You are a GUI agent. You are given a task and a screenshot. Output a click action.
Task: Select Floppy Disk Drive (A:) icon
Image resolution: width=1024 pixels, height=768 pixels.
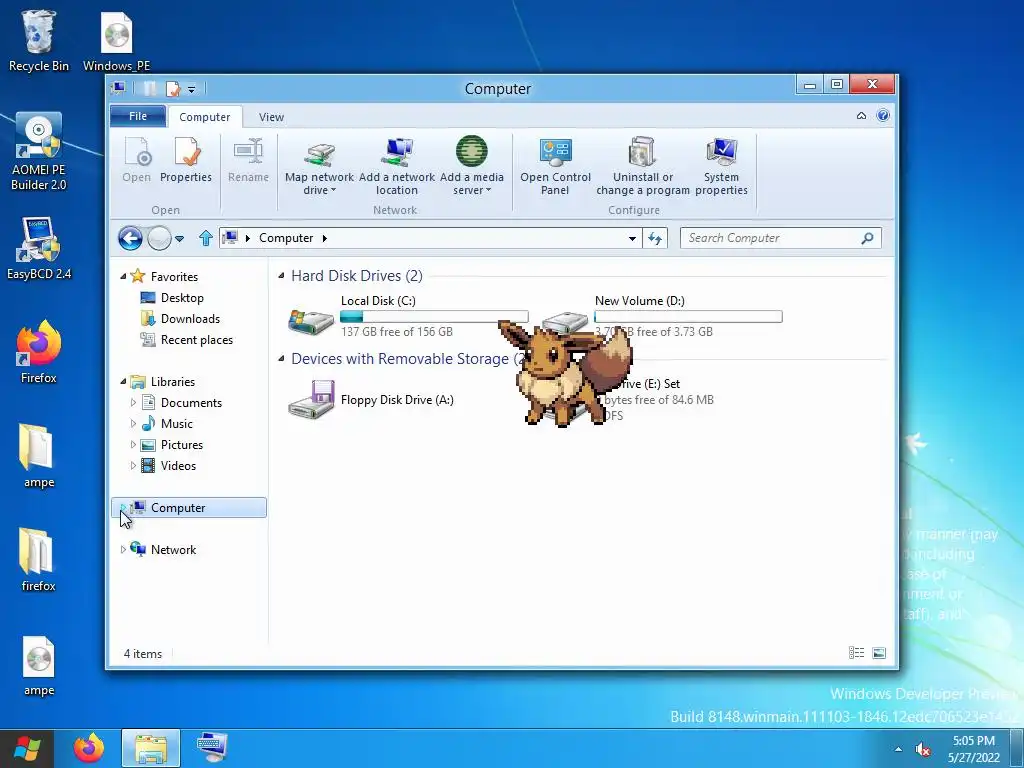pos(312,399)
